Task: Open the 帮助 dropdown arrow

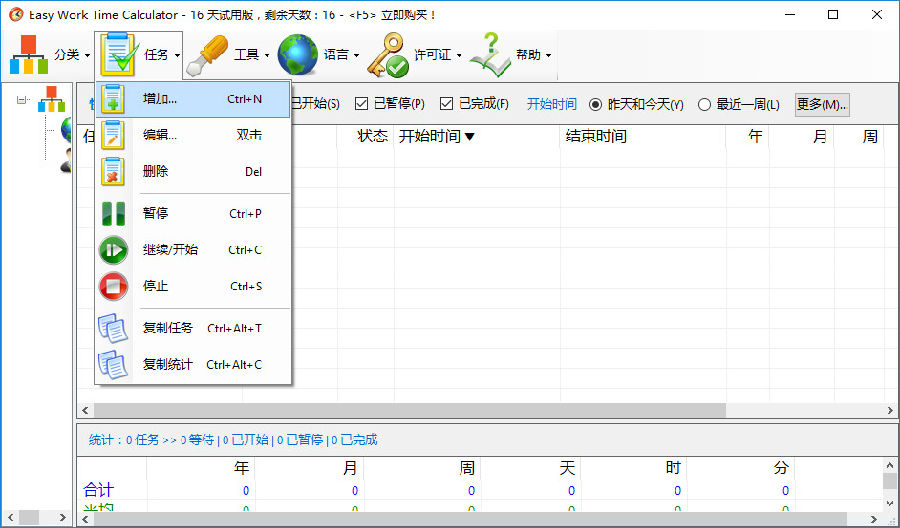Action: [549, 55]
